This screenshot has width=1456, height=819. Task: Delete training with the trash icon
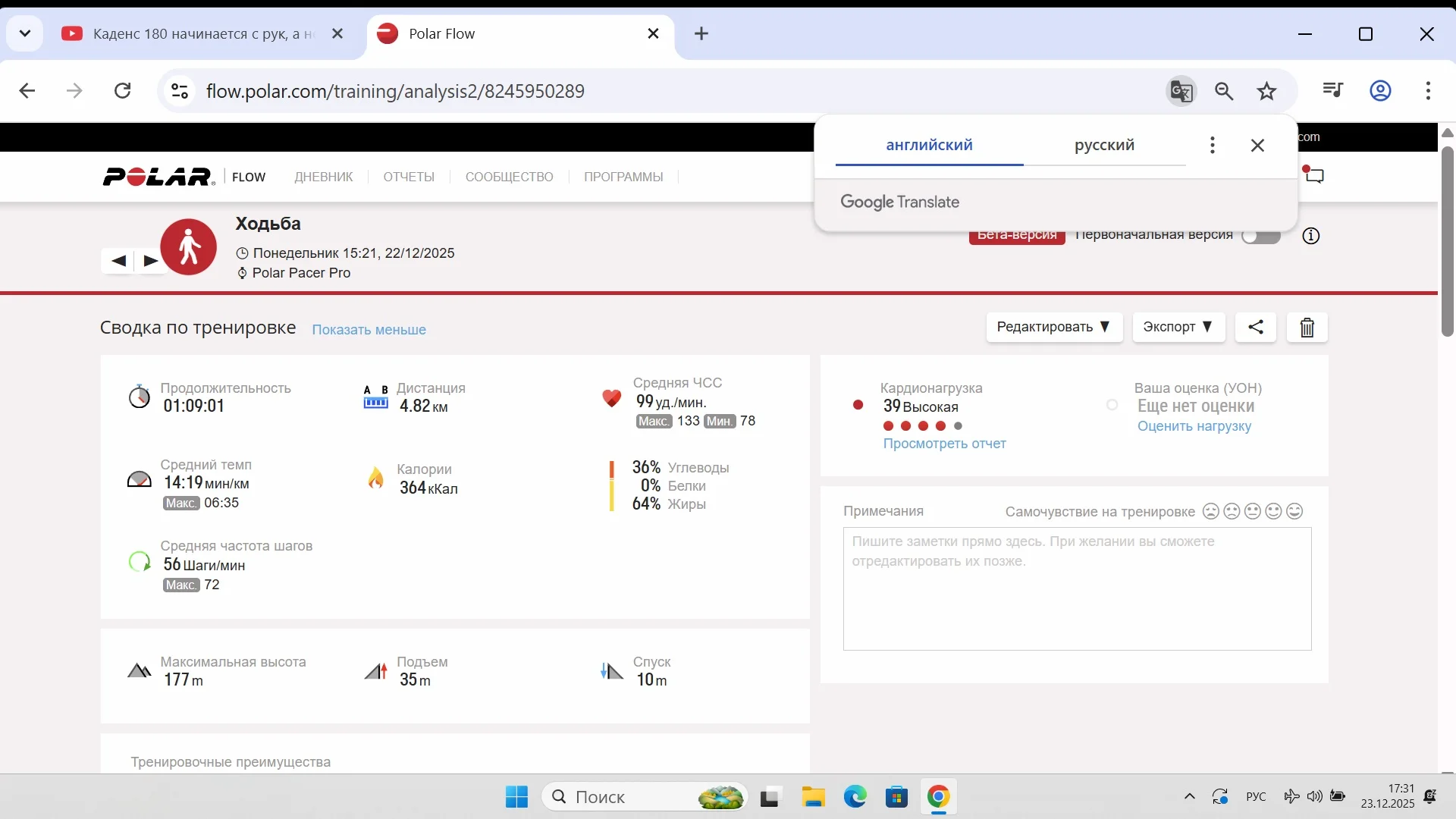click(x=1307, y=328)
